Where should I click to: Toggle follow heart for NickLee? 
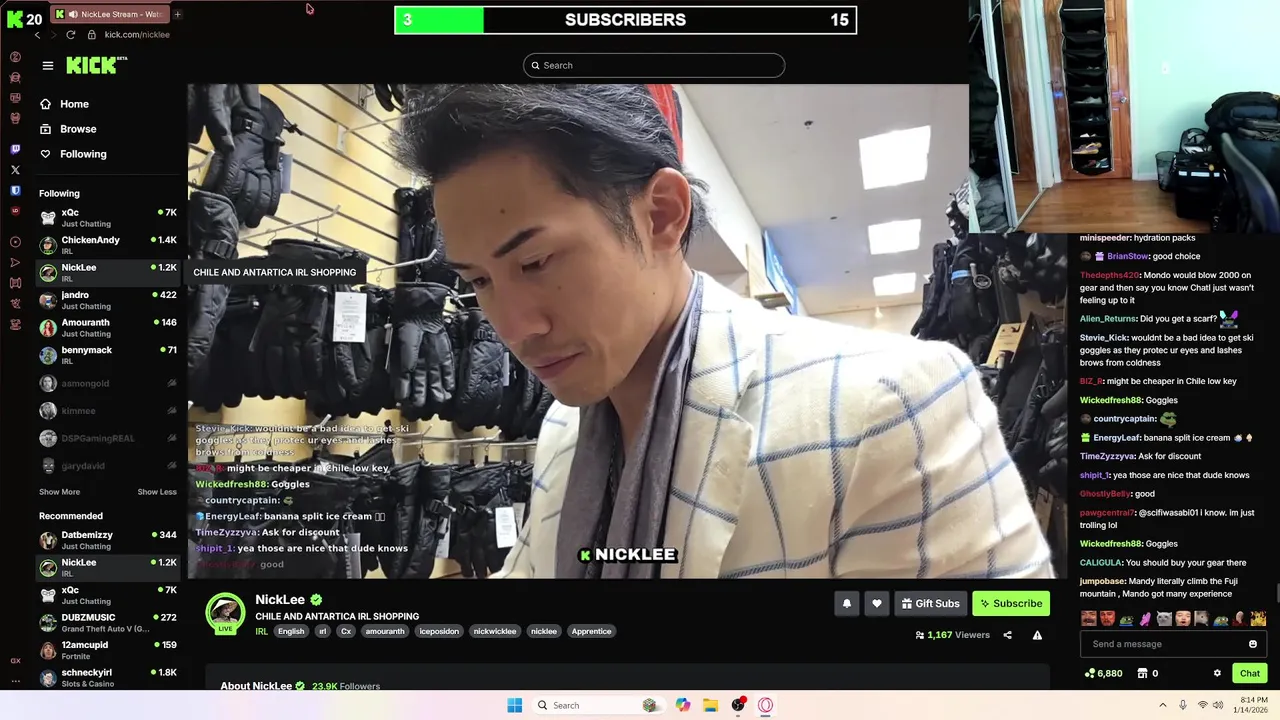[877, 603]
